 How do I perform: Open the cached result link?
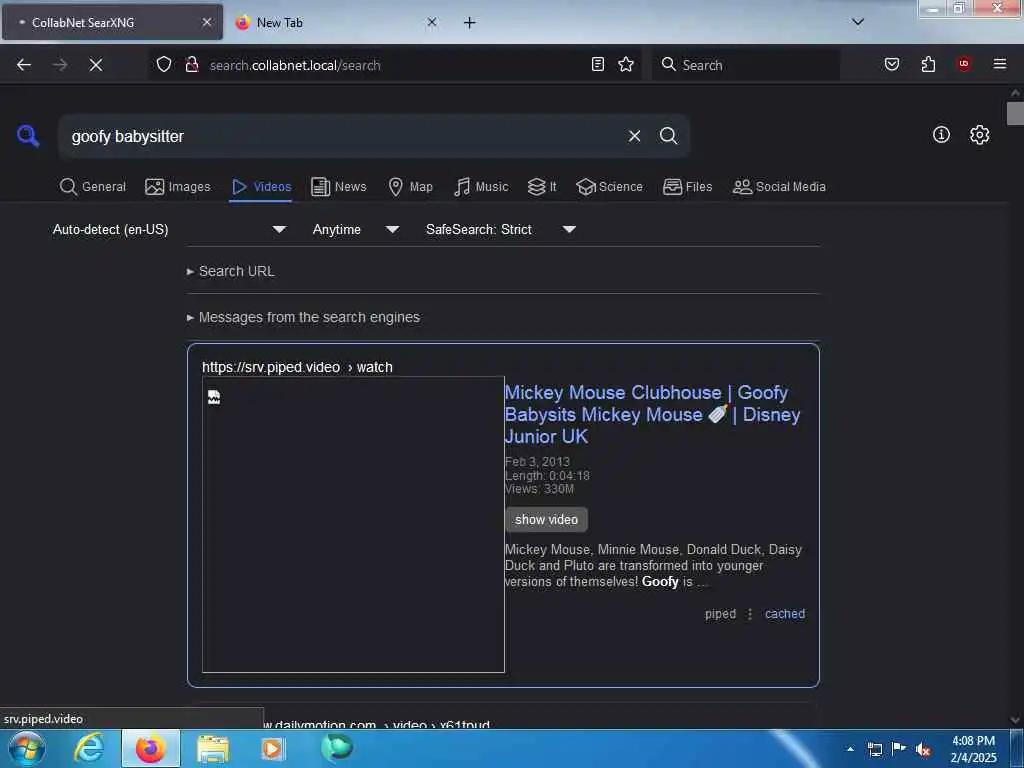(785, 614)
